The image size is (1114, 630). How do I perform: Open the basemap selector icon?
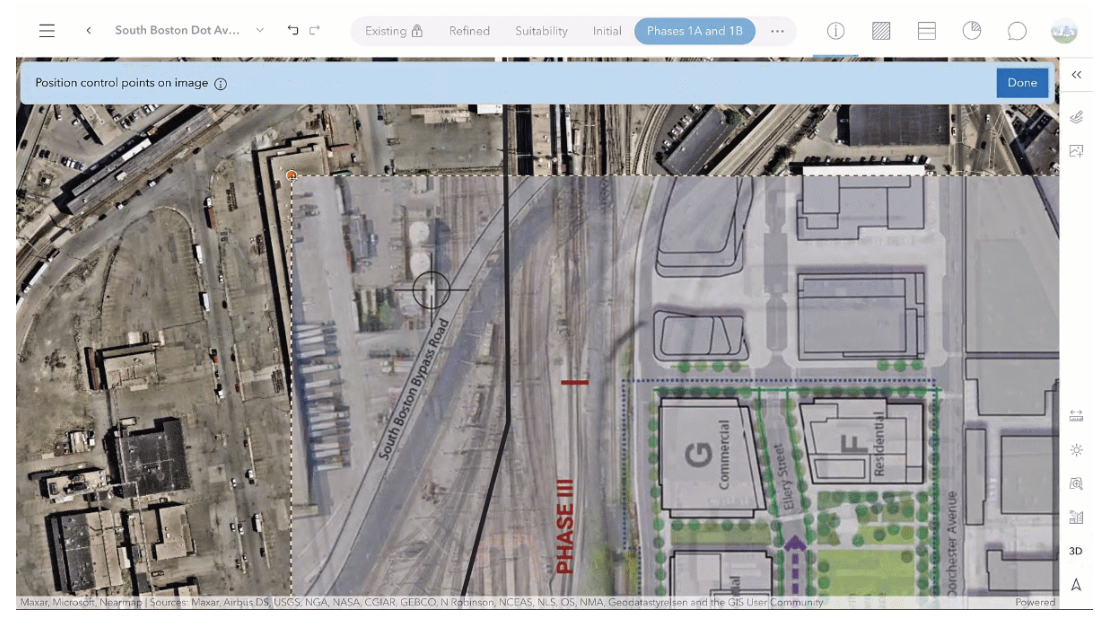[881, 30]
